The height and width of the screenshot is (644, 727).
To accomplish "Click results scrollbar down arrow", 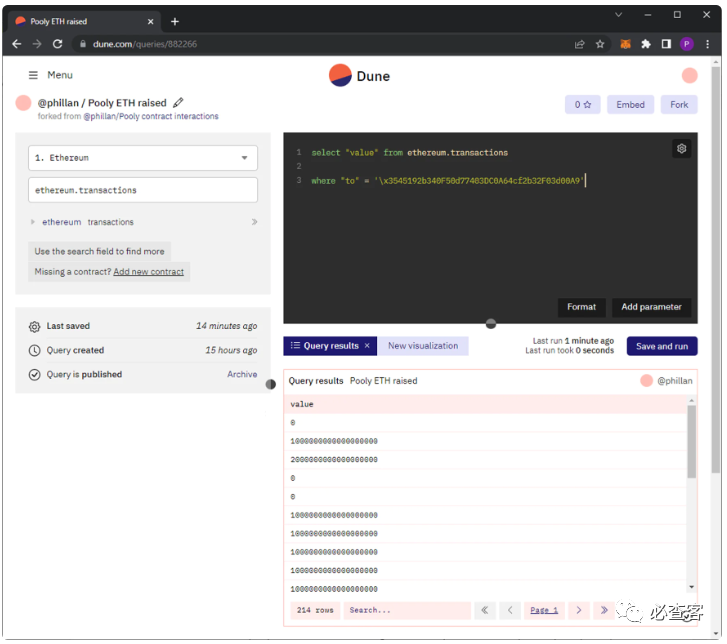I will 691,587.
